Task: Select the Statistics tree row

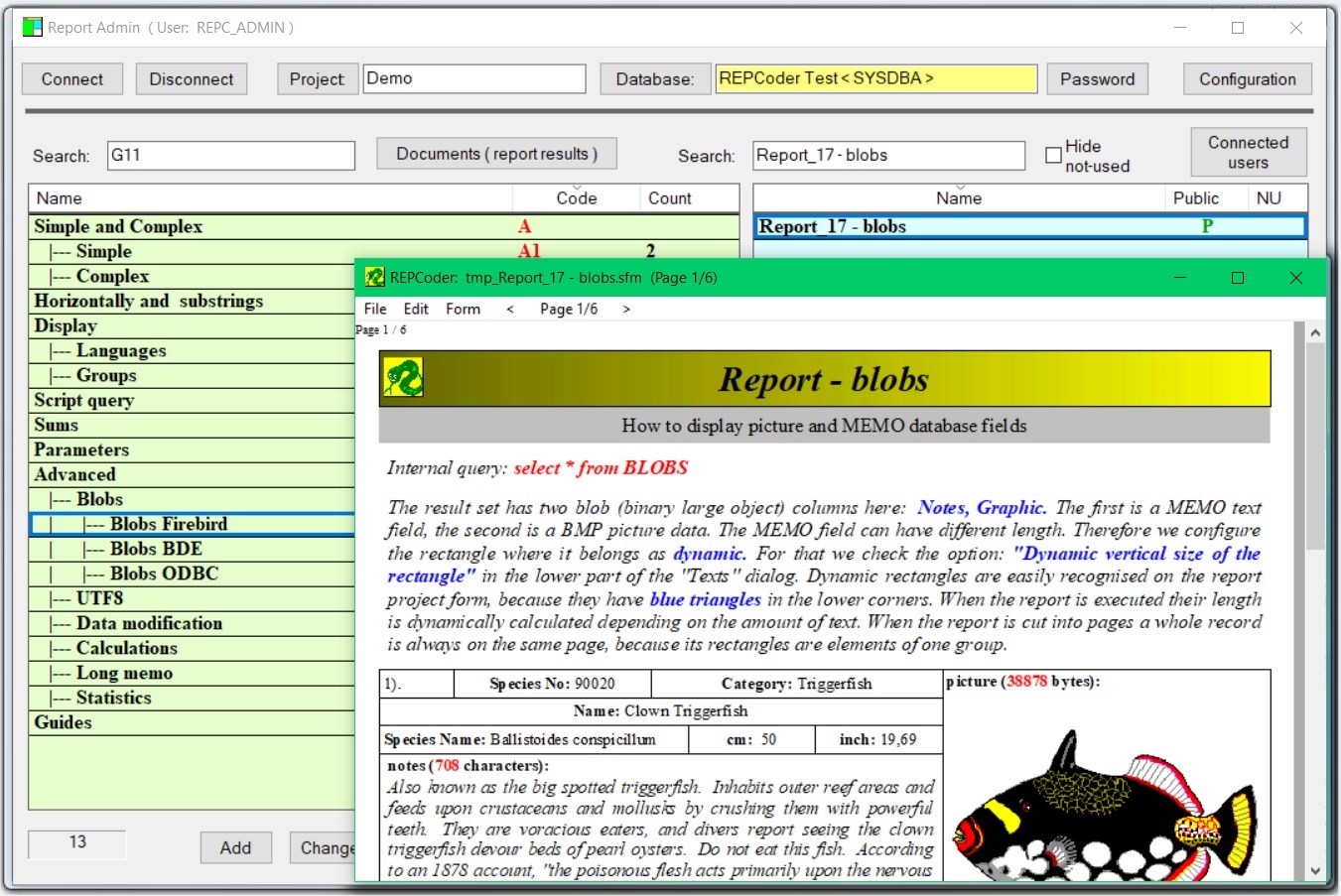Action: pos(192,698)
